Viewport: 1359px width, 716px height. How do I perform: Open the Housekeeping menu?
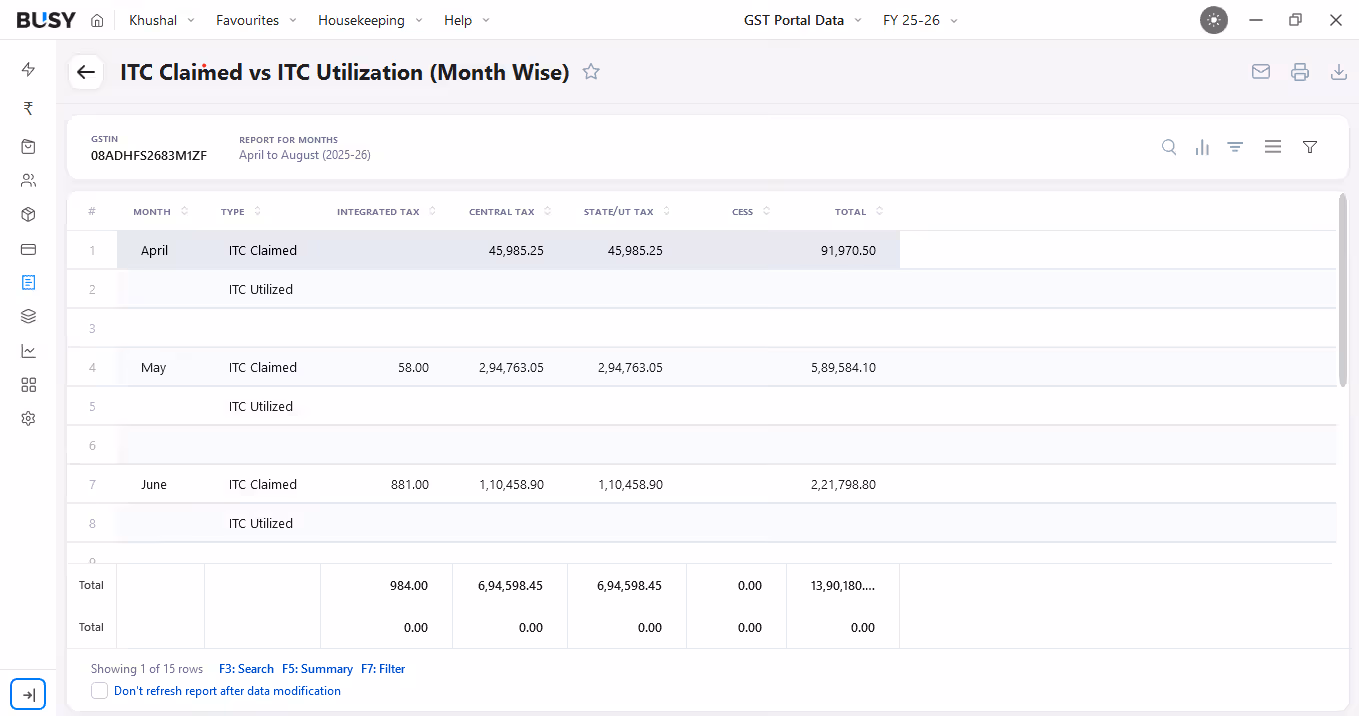370,20
